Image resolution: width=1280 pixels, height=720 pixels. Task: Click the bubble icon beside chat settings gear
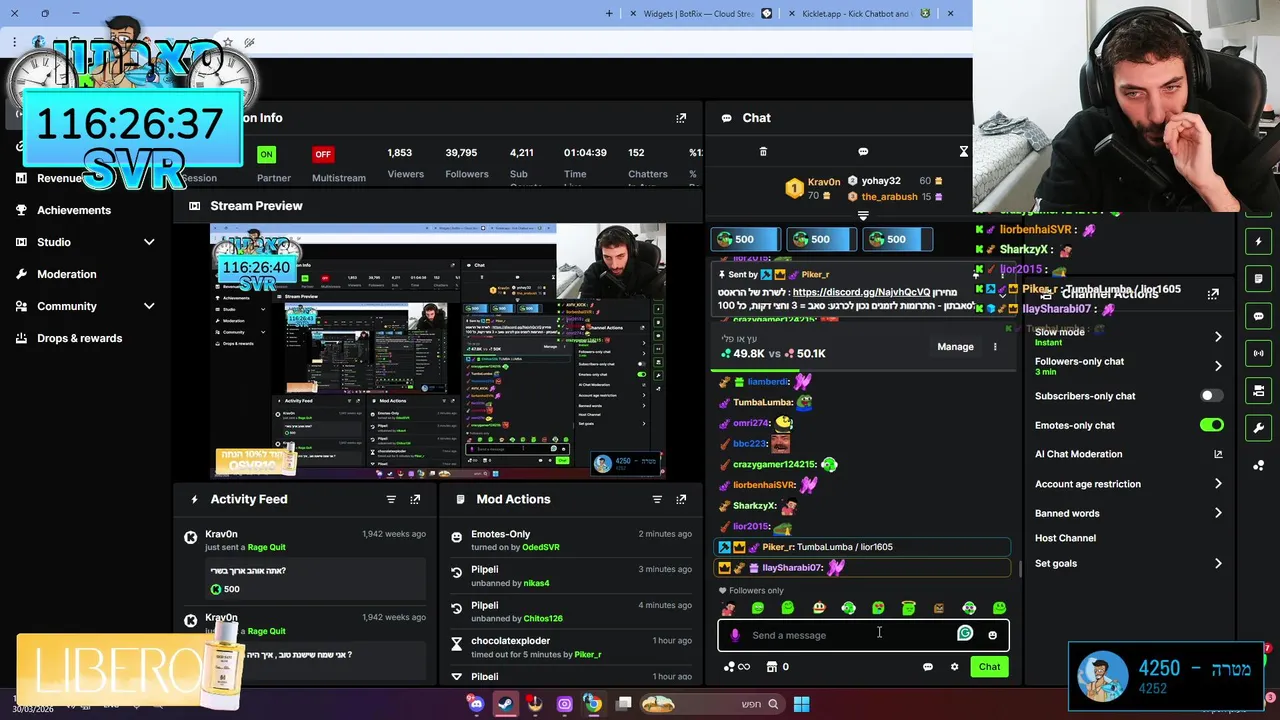pyautogui.click(x=928, y=667)
